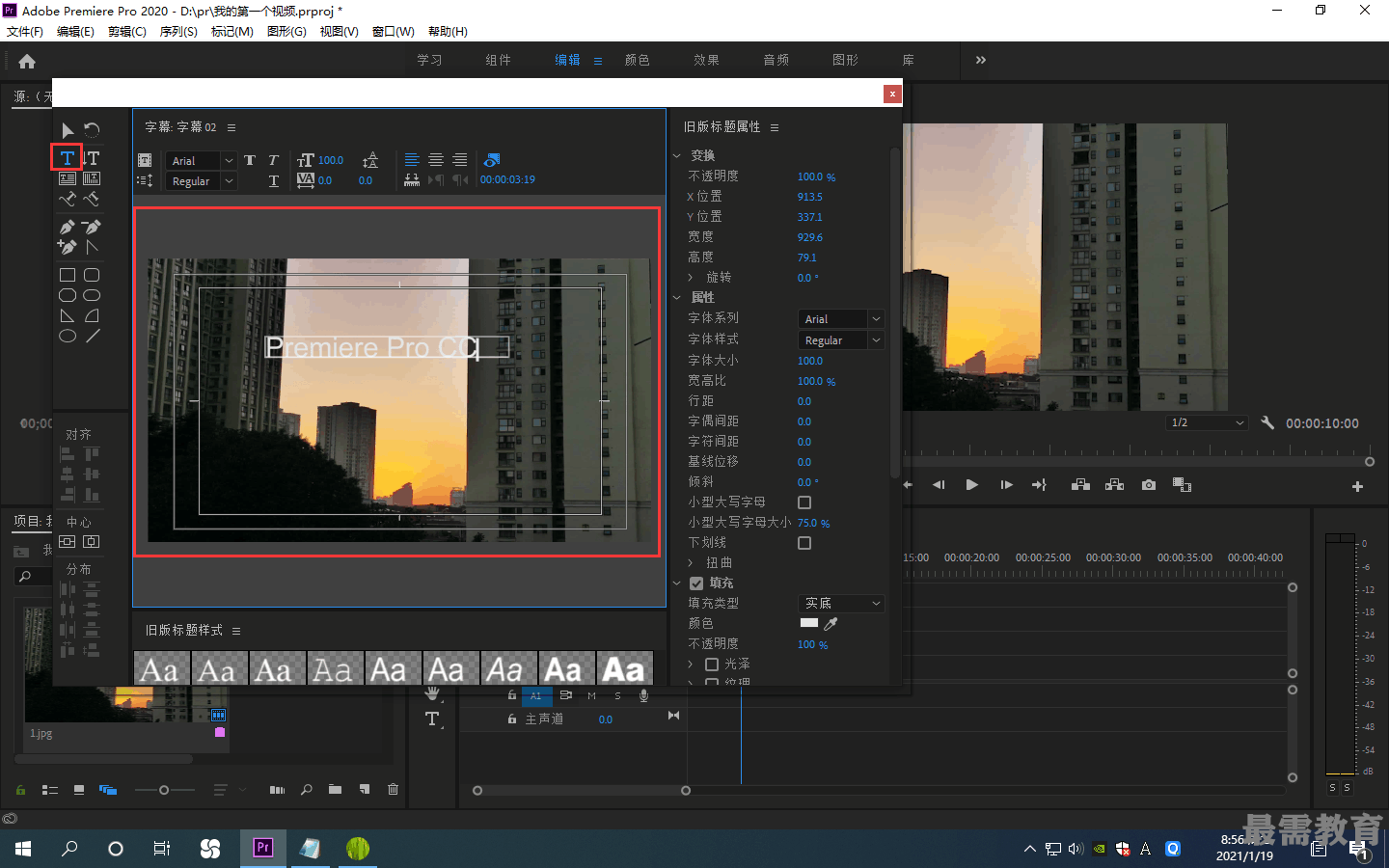Image resolution: width=1389 pixels, height=868 pixels.
Task: Align title text to the left
Action: (x=412, y=160)
